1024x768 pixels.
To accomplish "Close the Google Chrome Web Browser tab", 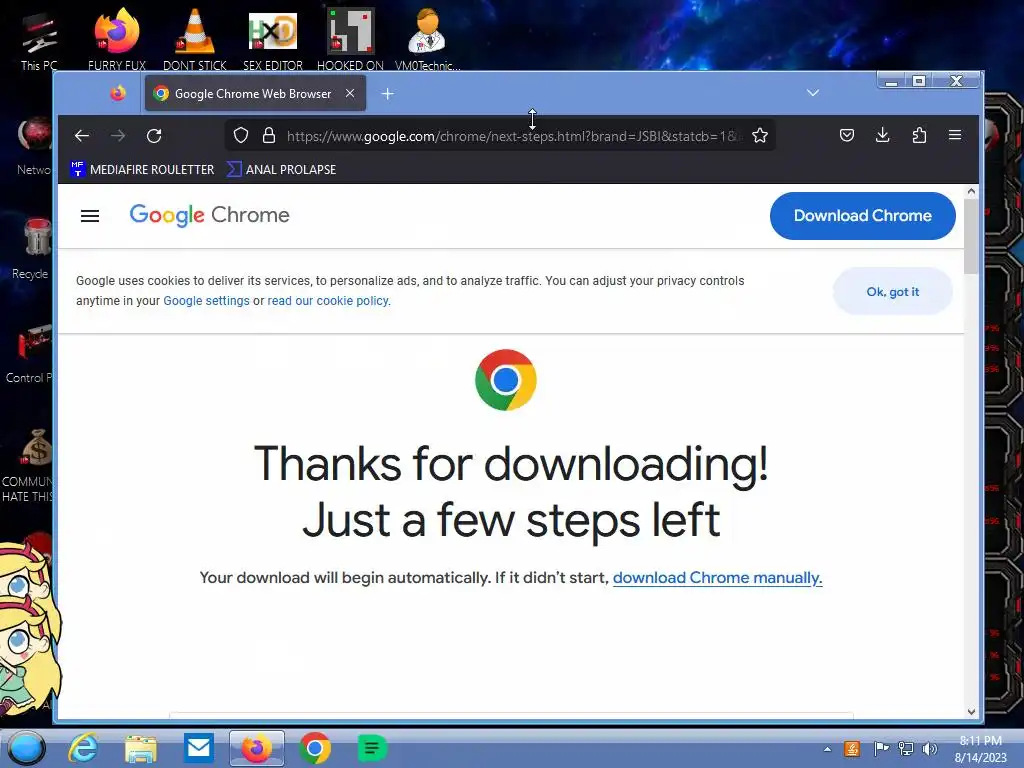I will pyautogui.click(x=350, y=93).
